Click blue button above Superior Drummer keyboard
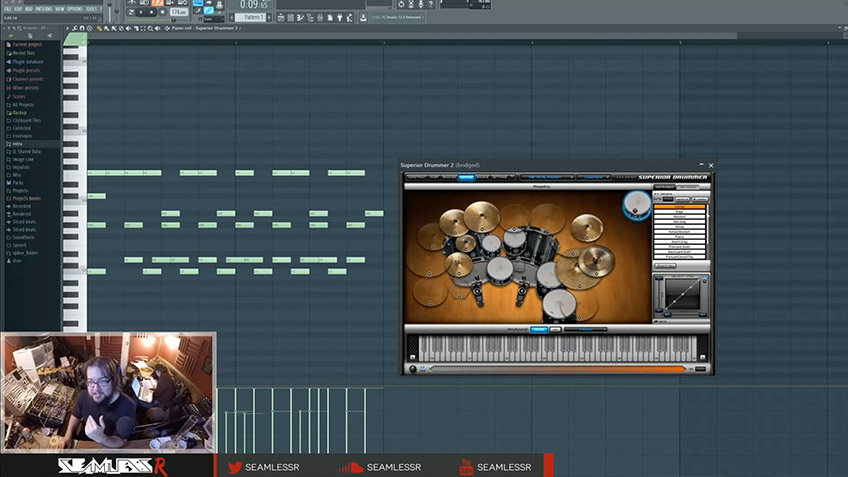The height and width of the screenshot is (477, 848). 539,329
